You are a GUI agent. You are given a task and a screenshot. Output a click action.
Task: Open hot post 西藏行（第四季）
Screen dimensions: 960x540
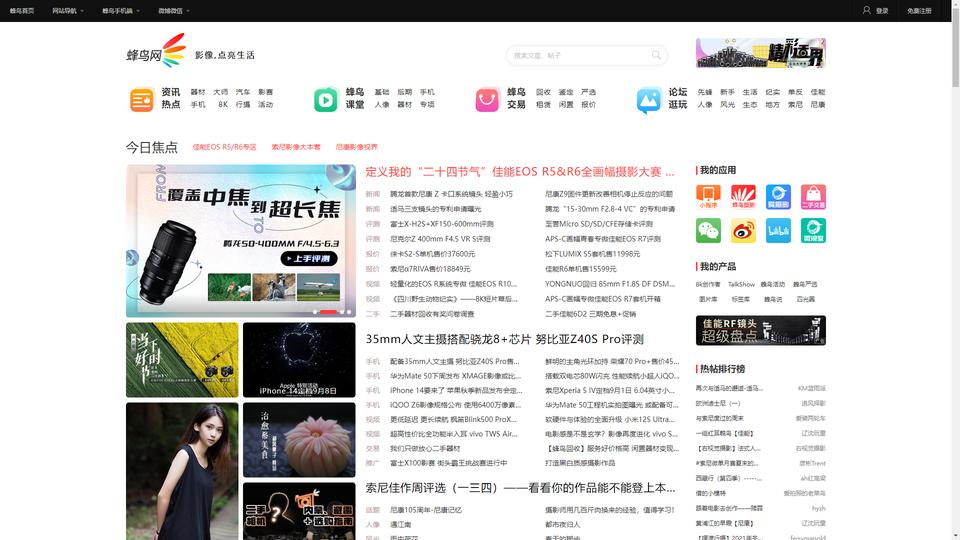pyautogui.click(x=729, y=478)
